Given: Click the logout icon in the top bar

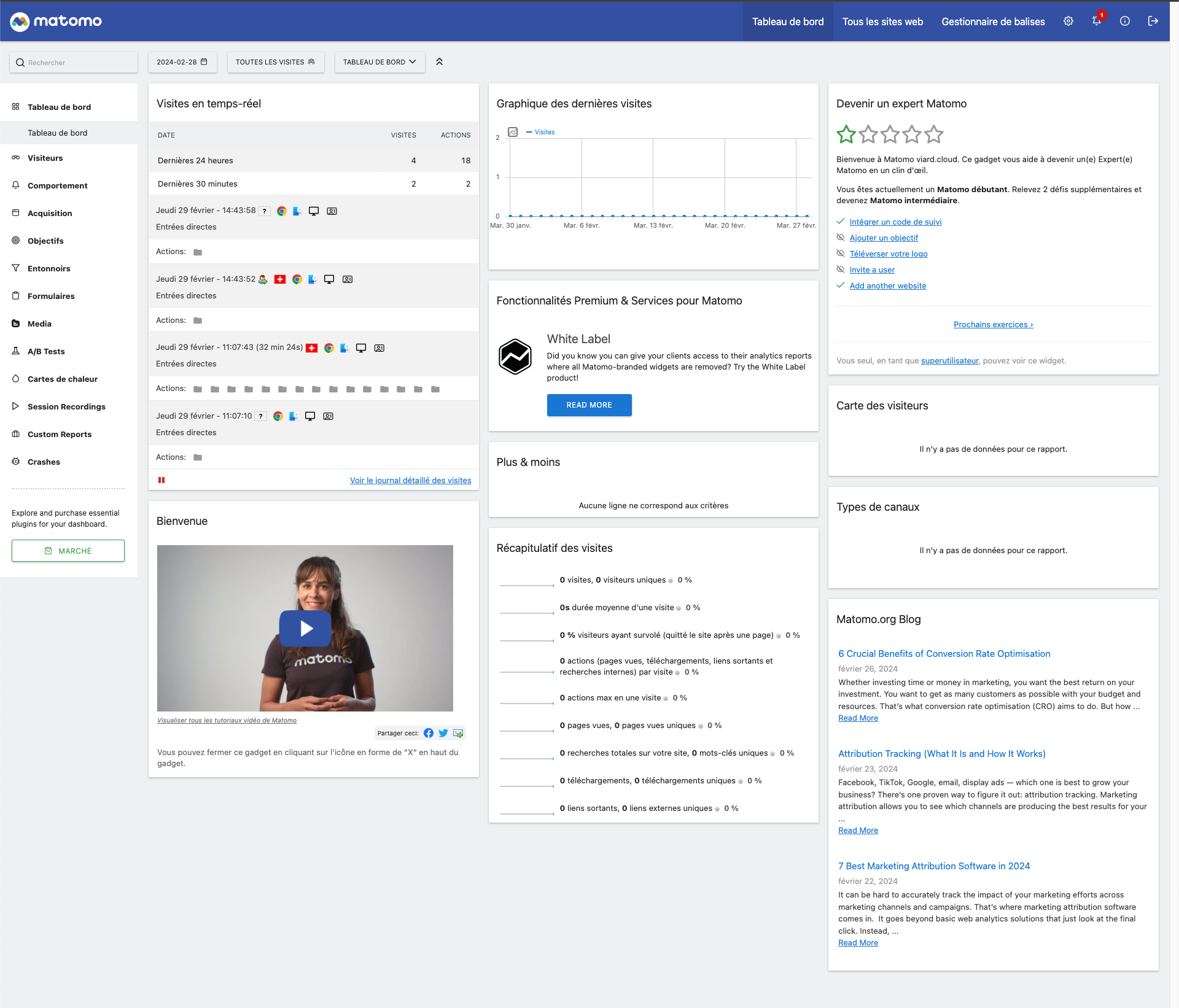Looking at the screenshot, I should (1153, 21).
